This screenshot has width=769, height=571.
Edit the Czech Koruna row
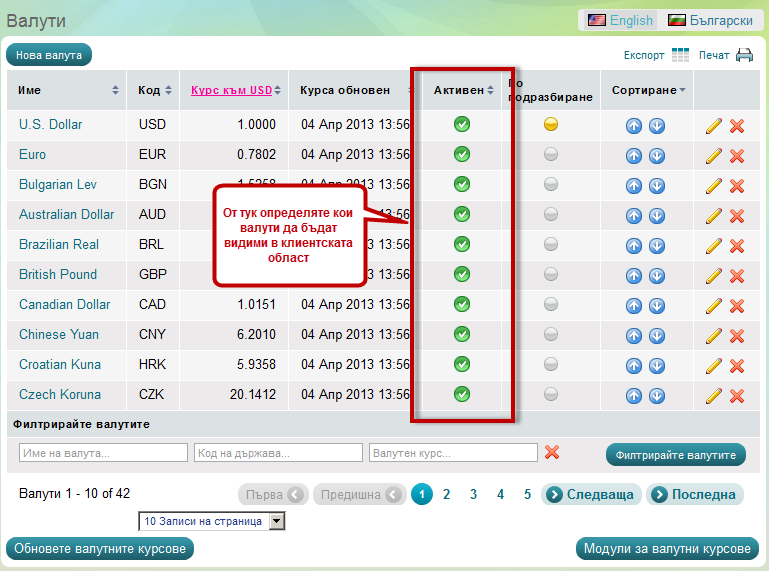pyautogui.click(x=713, y=395)
